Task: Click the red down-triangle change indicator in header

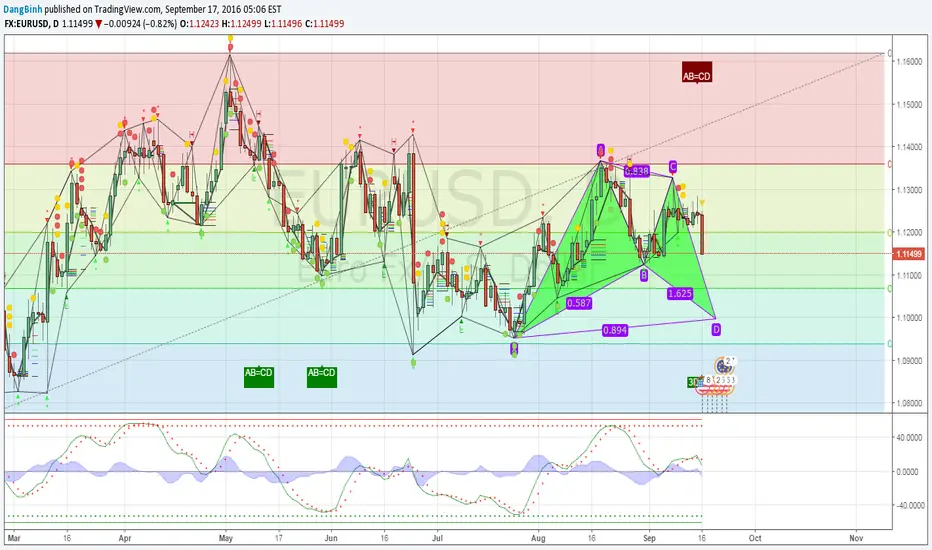Action: click(99, 24)
